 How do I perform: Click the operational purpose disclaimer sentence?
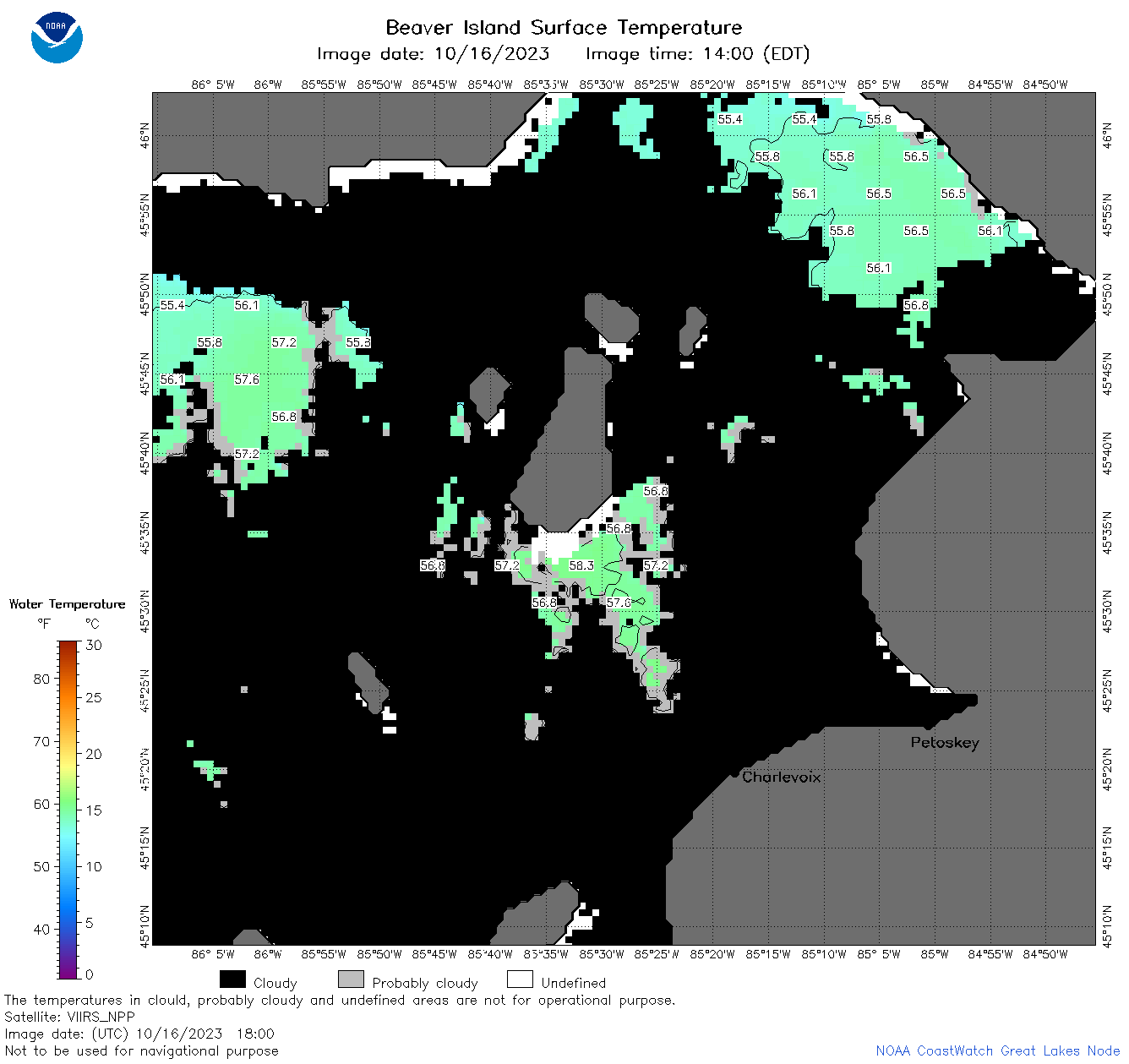click(340, 1000)
